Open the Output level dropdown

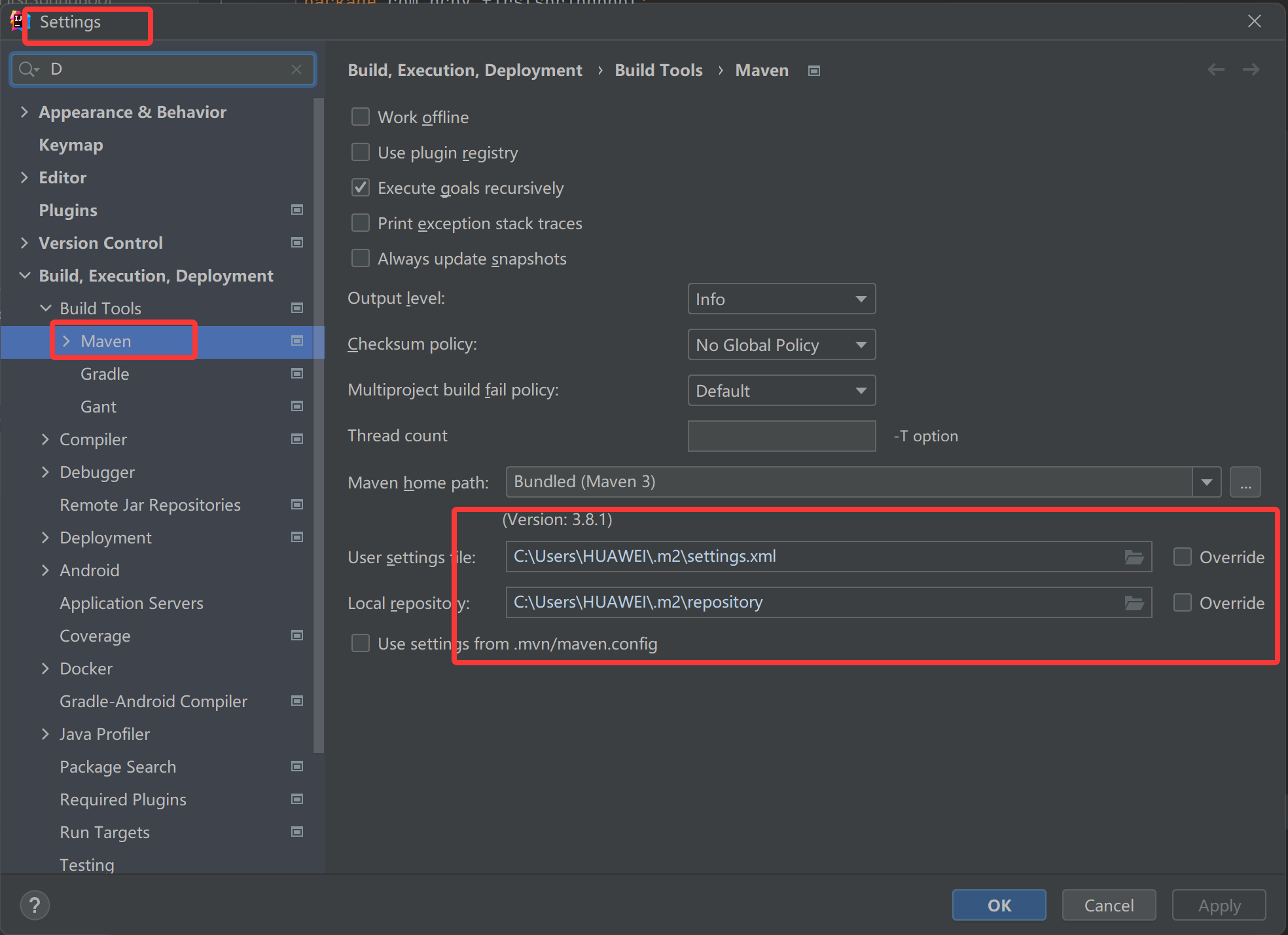(x=781, y=299)
